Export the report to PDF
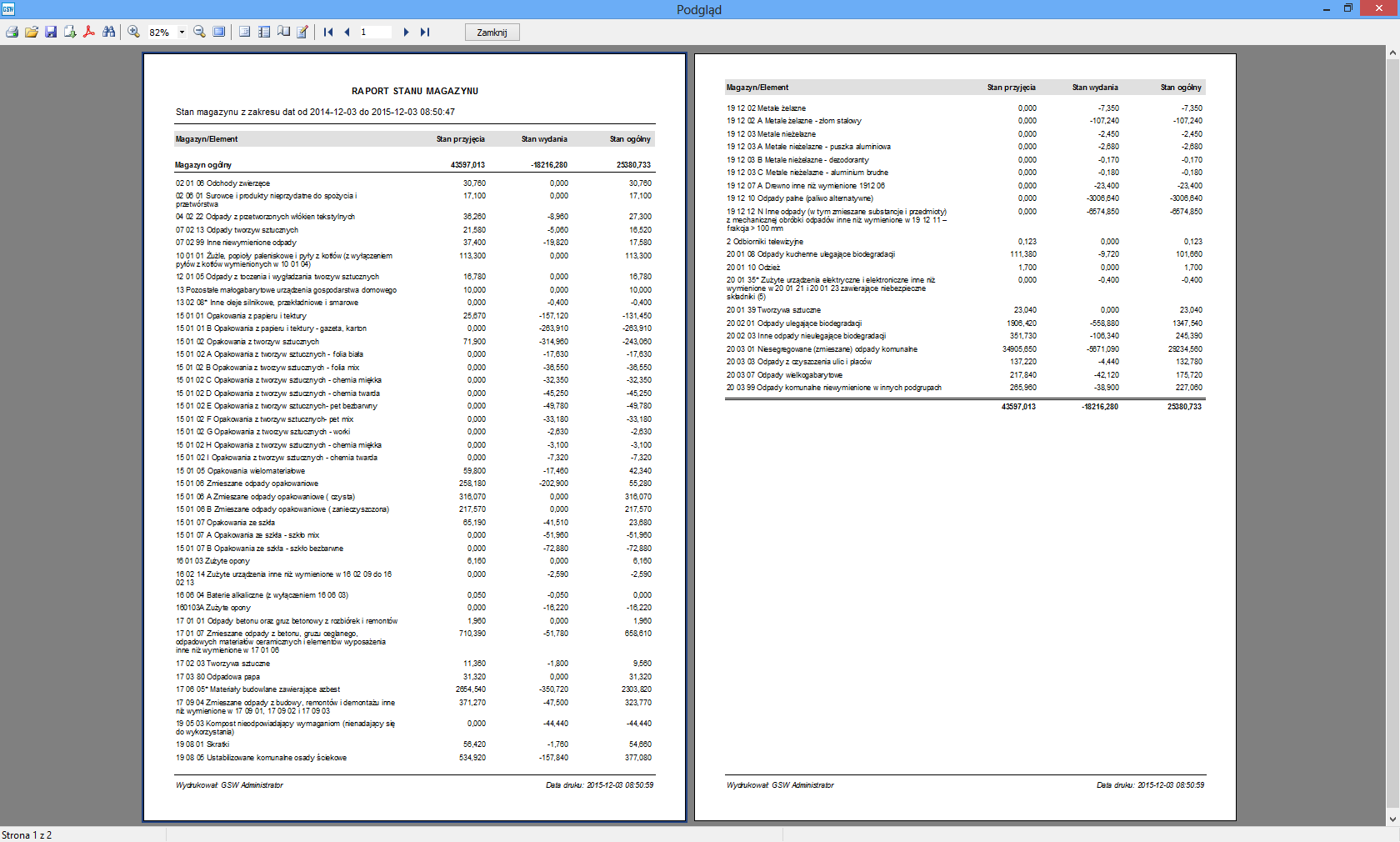Viewport: 1400px width, 842px height. click(89, 32)
